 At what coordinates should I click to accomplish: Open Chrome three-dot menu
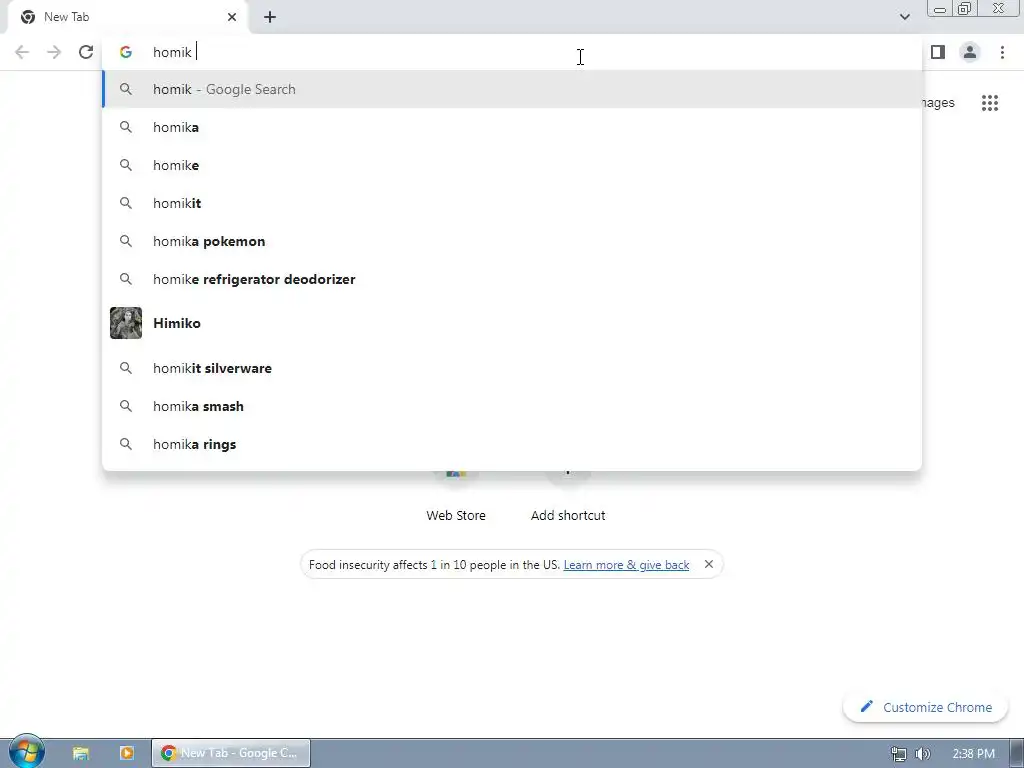[x=1002, y=52]
